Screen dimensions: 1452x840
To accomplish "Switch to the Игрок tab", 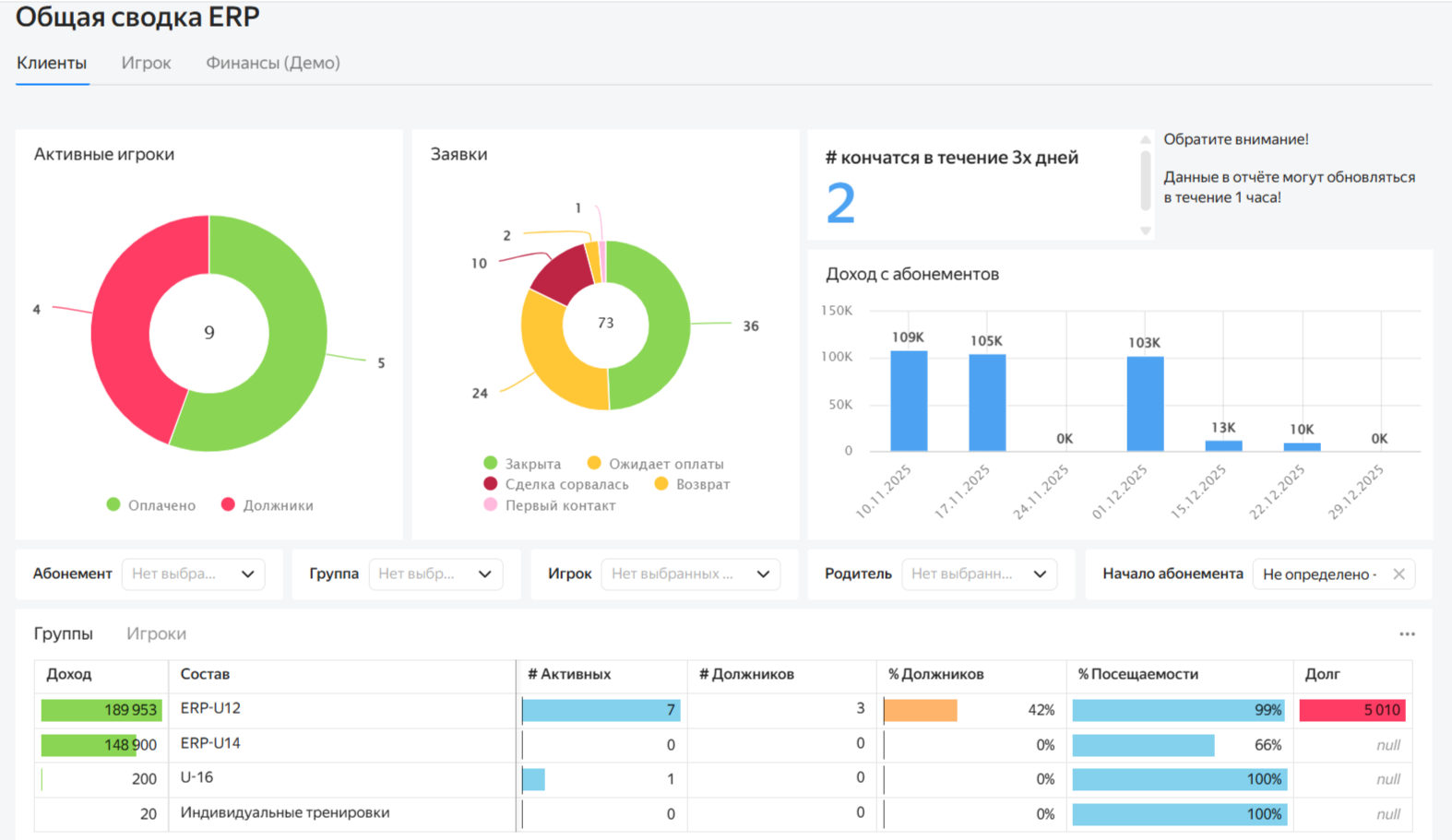I will pyautogui.click(x=146, y=63).
